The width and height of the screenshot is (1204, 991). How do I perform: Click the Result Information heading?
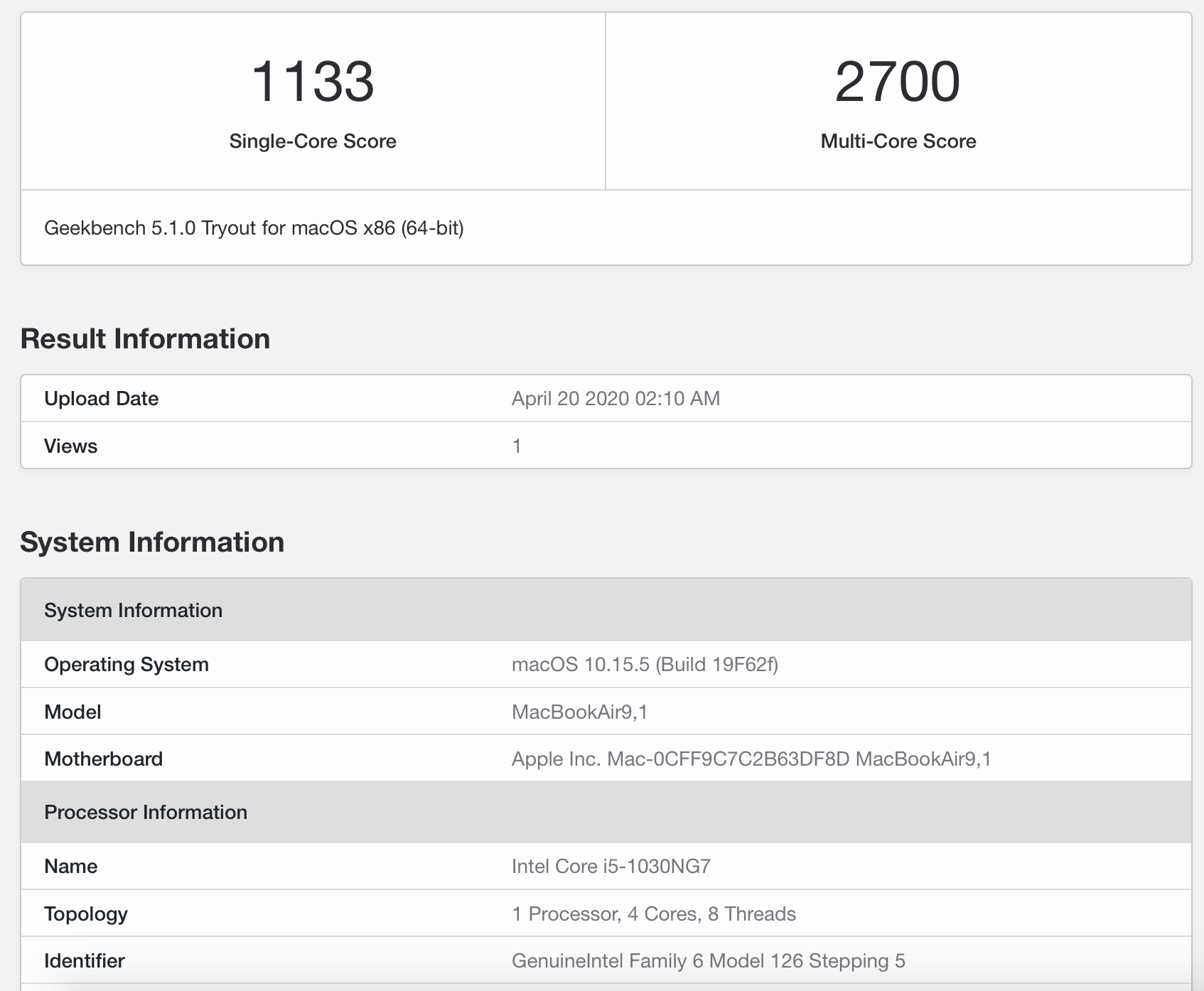click(x=145, y=339)
